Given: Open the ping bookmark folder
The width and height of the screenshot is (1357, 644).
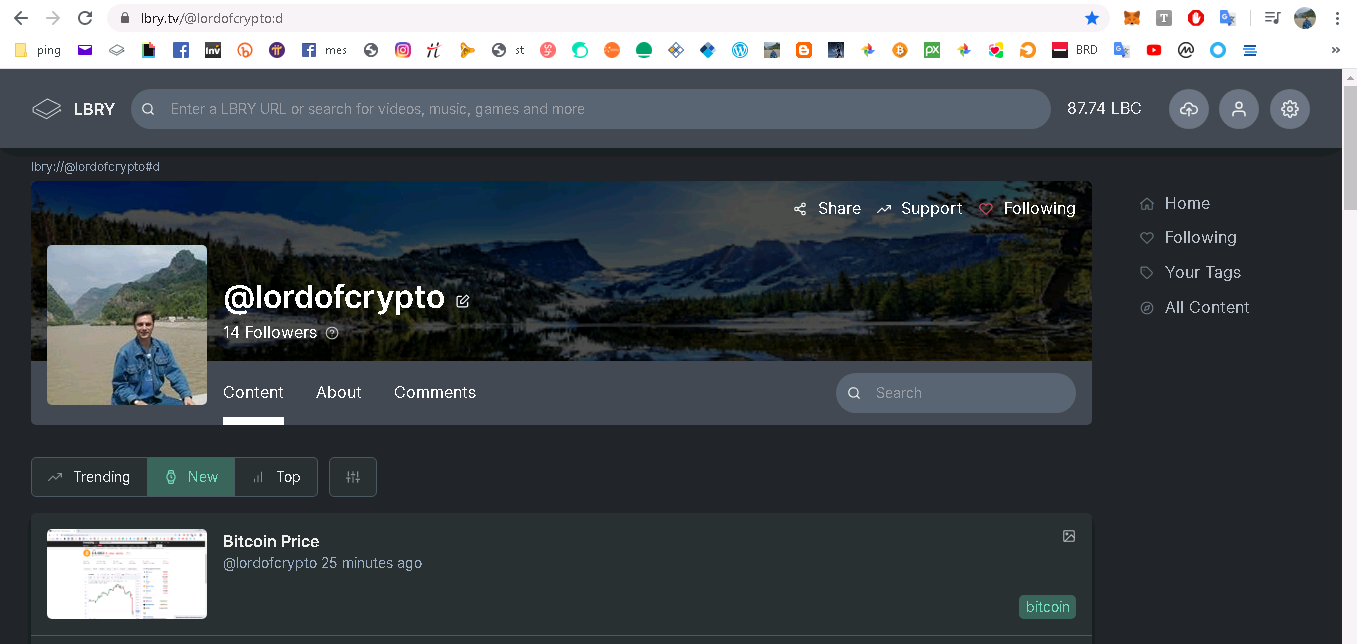Looking at the screenshot, I should 38,50.
